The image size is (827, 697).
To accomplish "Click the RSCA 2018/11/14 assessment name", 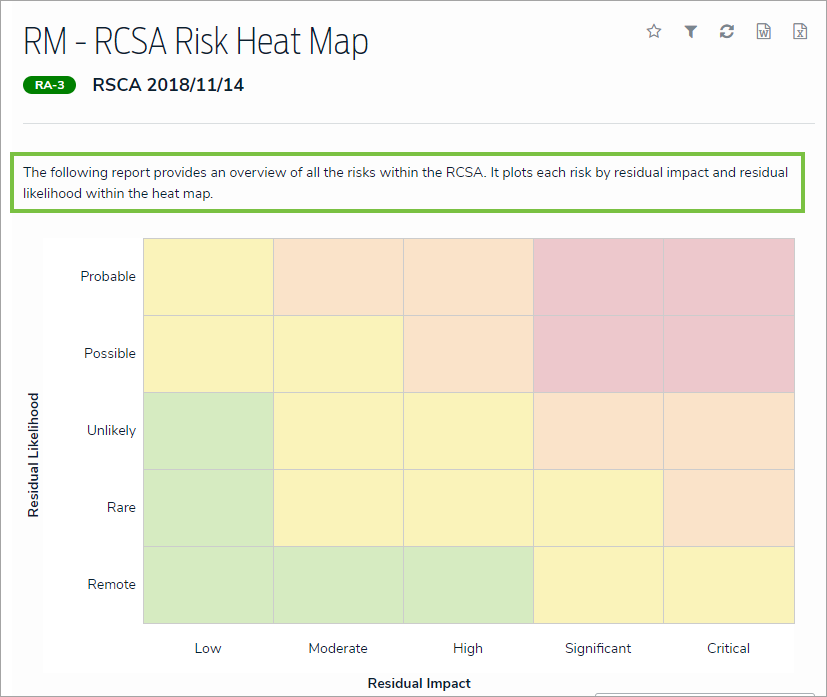I will tap(168, 85).
